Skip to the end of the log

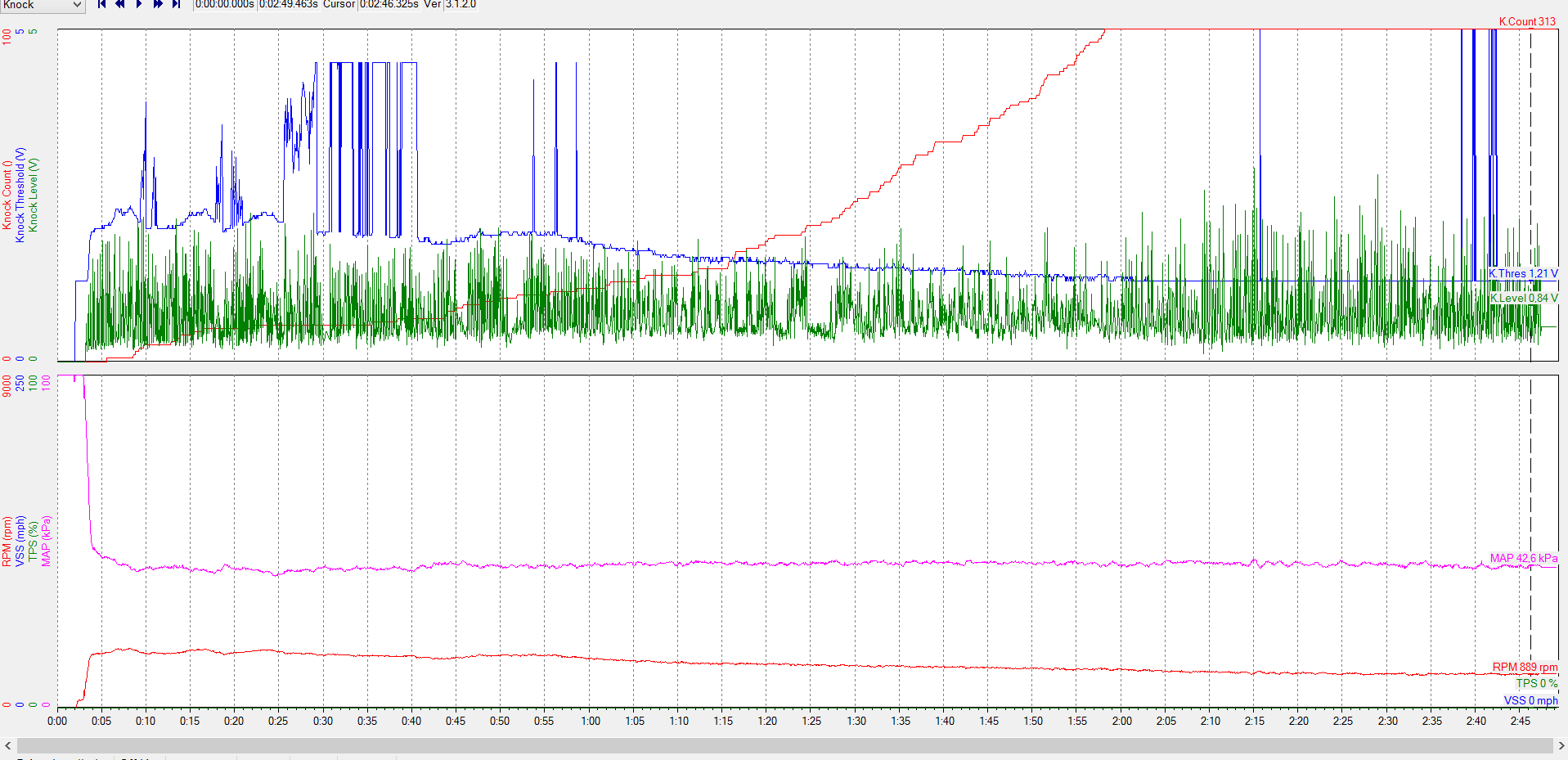click(176, 4)
